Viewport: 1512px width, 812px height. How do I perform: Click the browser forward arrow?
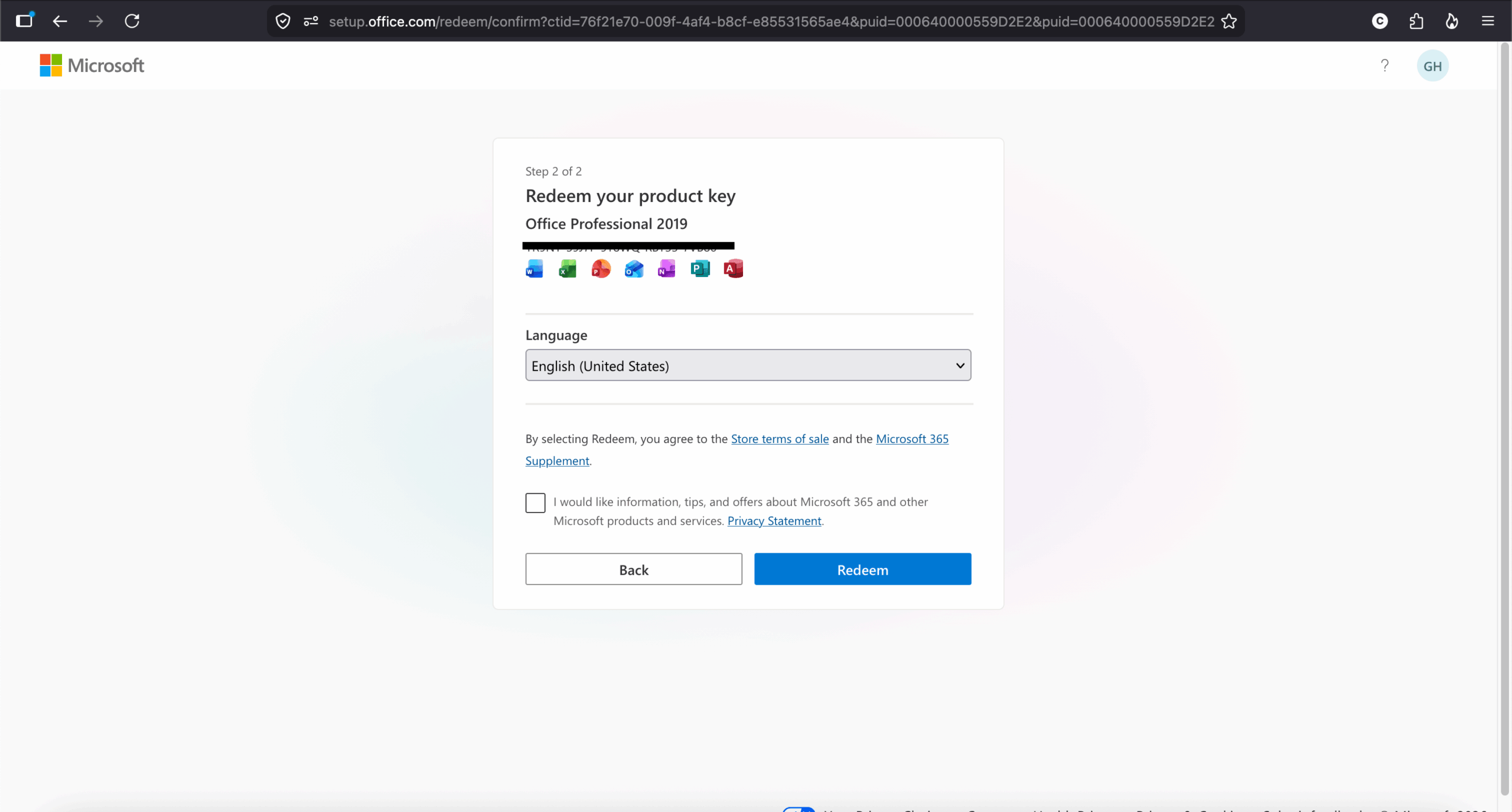96,21
